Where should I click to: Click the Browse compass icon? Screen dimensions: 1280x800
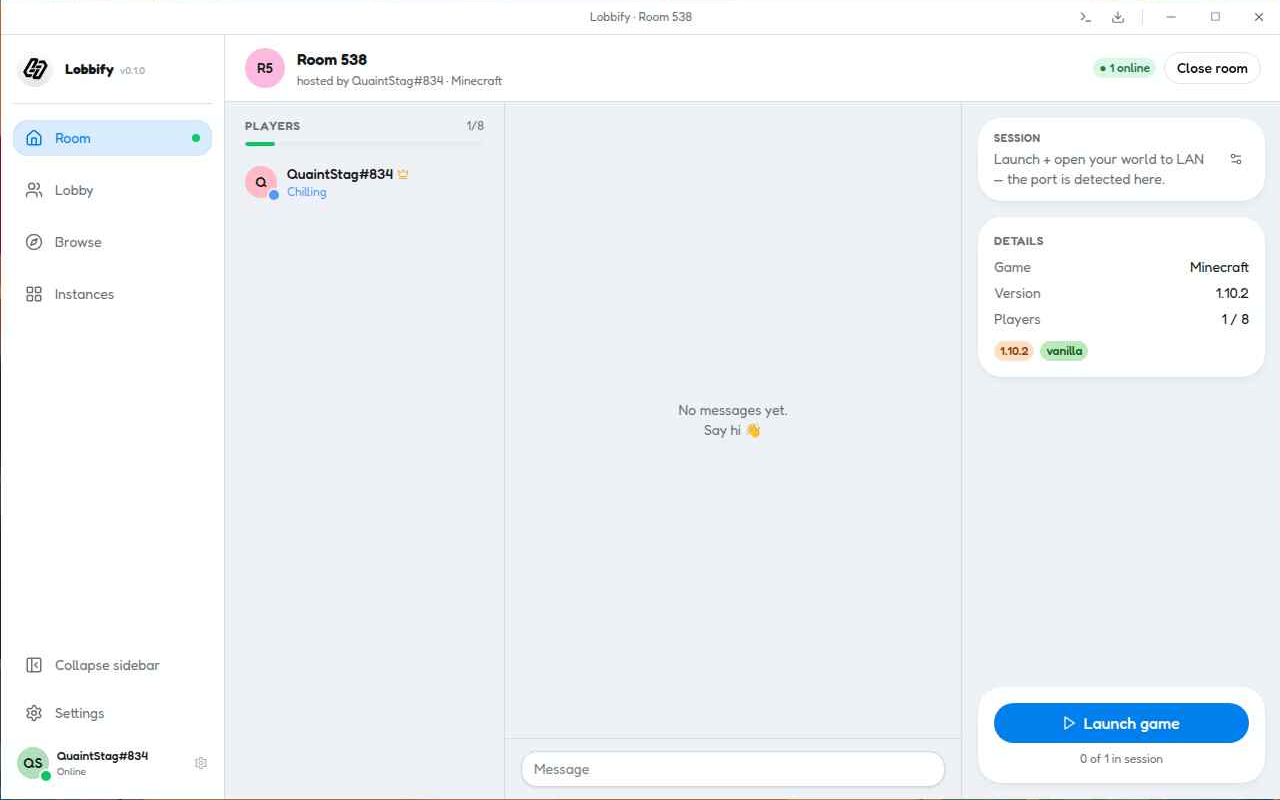pyautogui.click(x=34, y=242)
